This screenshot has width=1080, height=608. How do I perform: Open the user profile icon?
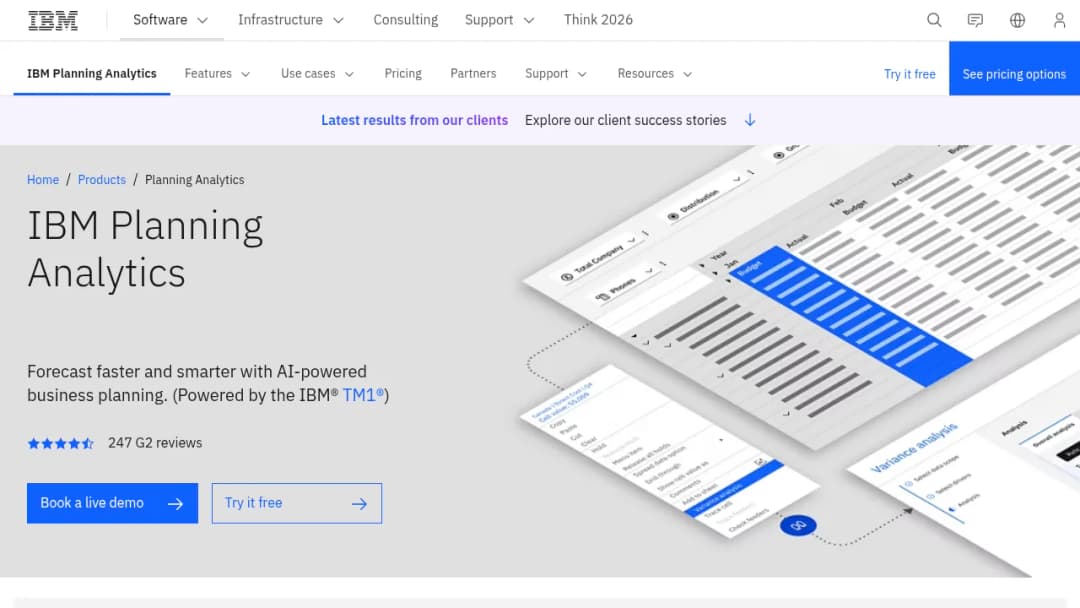(x=1059, y=20)
